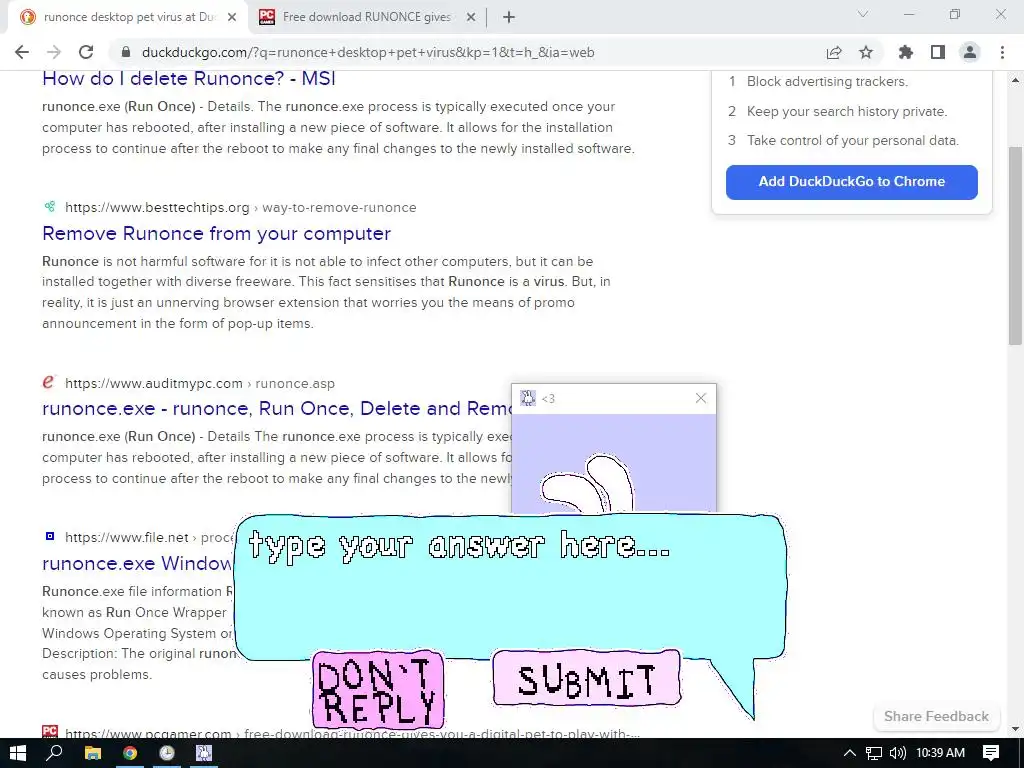Open File Explorer from the taskbar
Viewport: 1024px width, 768px height.
(93, 753)
